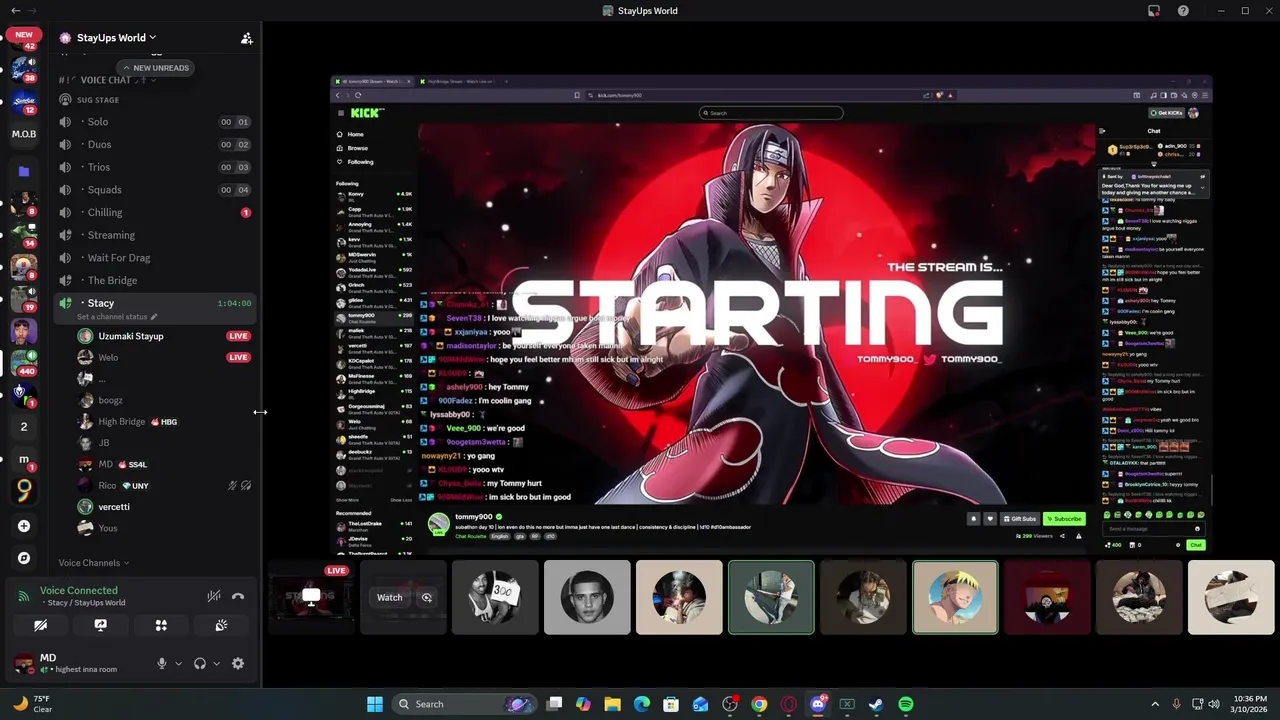
Task: Open microphone input options chevron
Action: point(178,663)
